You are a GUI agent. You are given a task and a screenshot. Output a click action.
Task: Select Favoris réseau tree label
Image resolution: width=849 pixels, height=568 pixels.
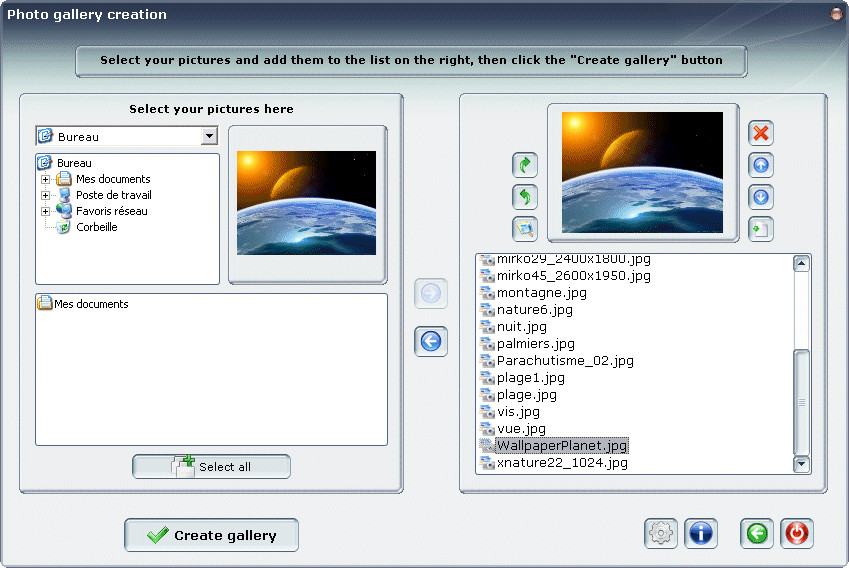(x=112, y=211)
